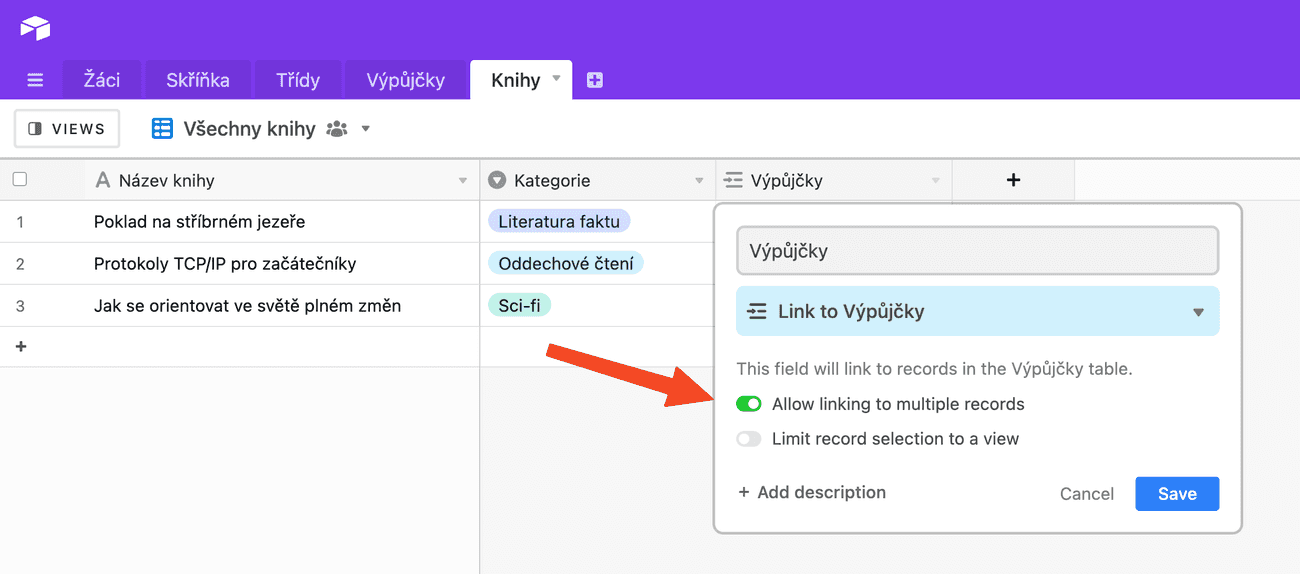Viewport: 1300px width, 574px height.
Task: Click the field name input containing Výpůjčky
Action: pos(978,251)
